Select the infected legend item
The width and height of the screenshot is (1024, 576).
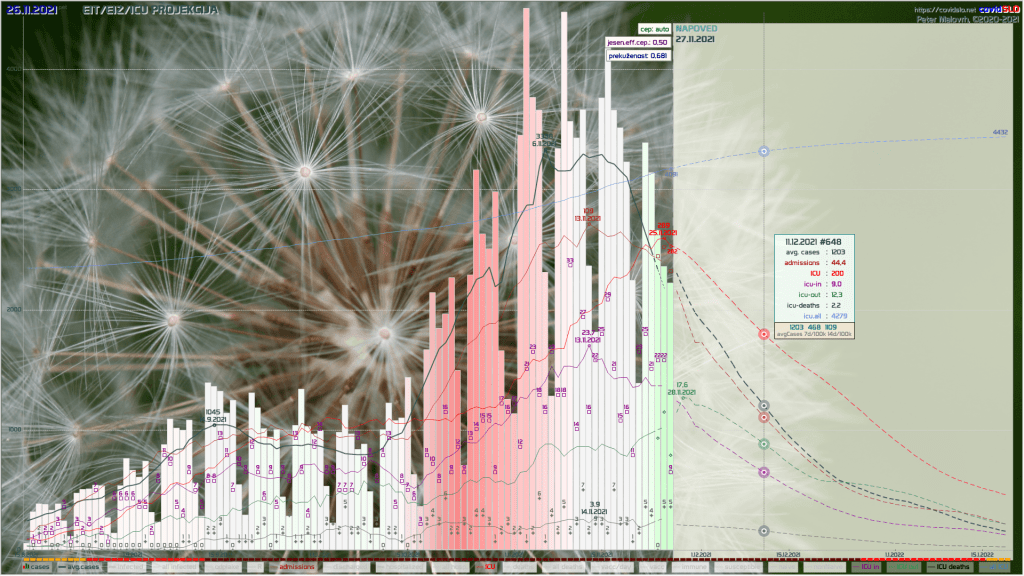(127, 567)
